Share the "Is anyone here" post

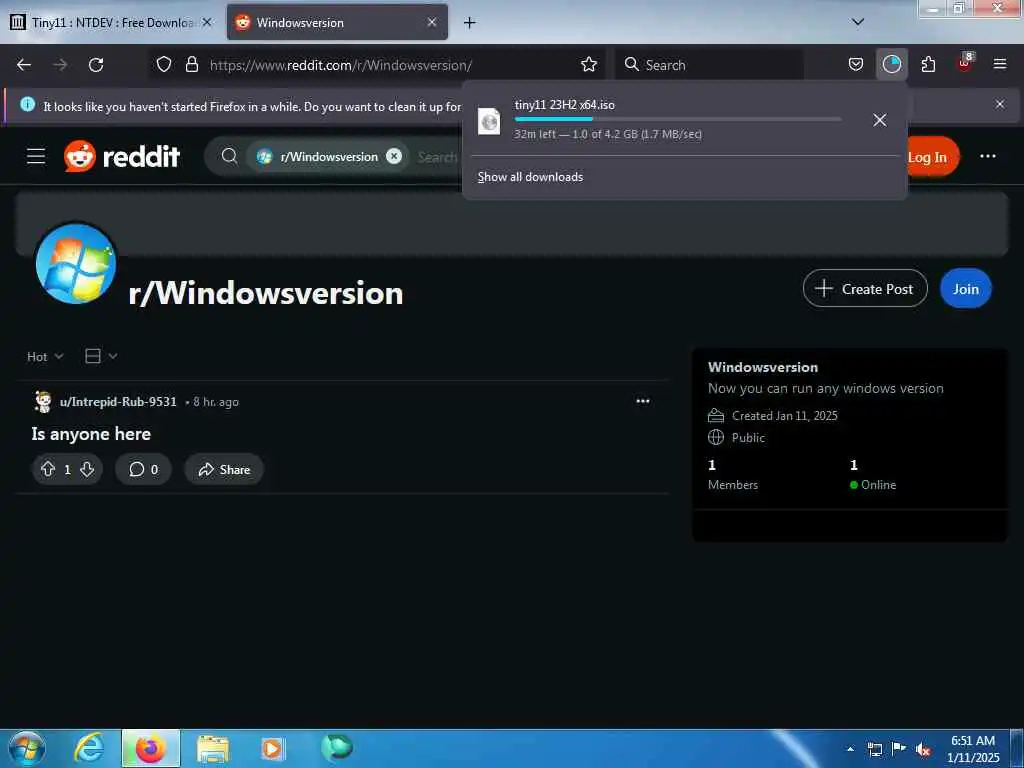tap(224, 470)
